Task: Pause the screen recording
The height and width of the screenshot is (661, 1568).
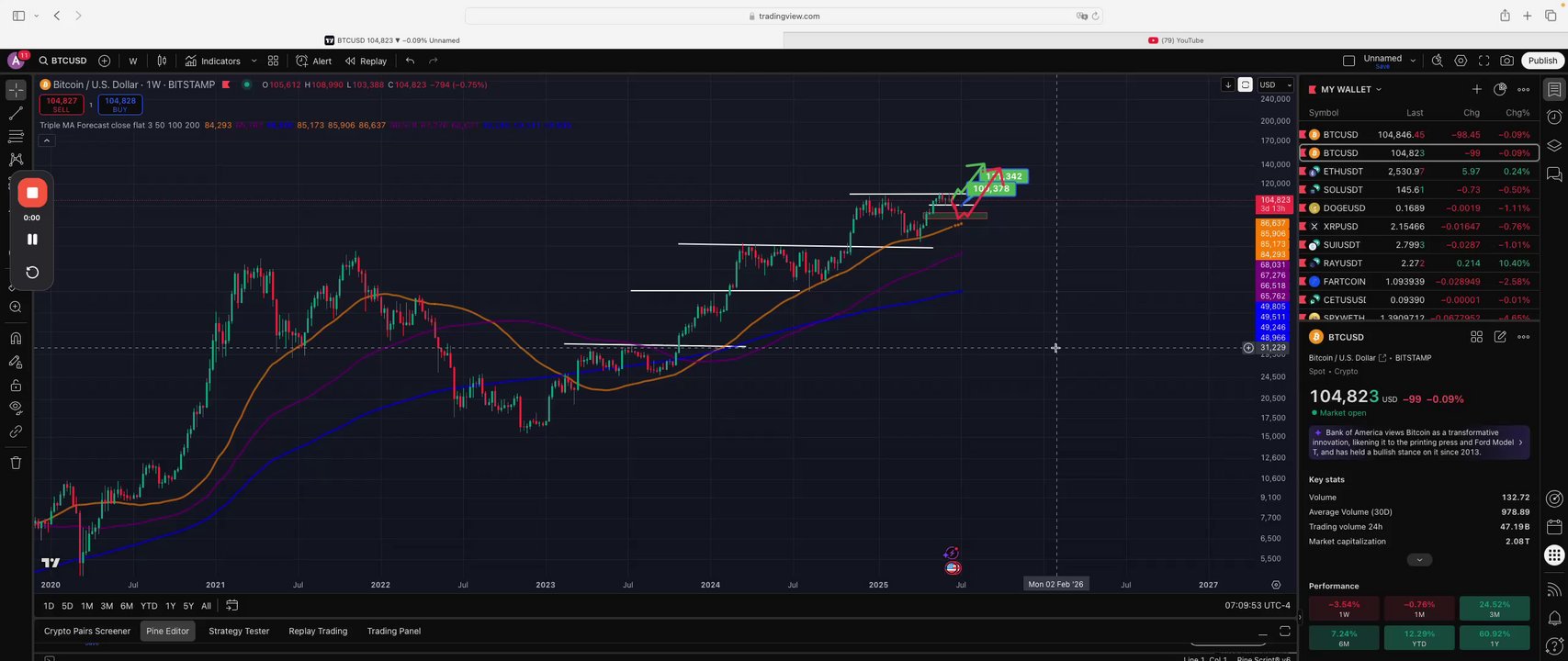Action: [x=32, y=240]
